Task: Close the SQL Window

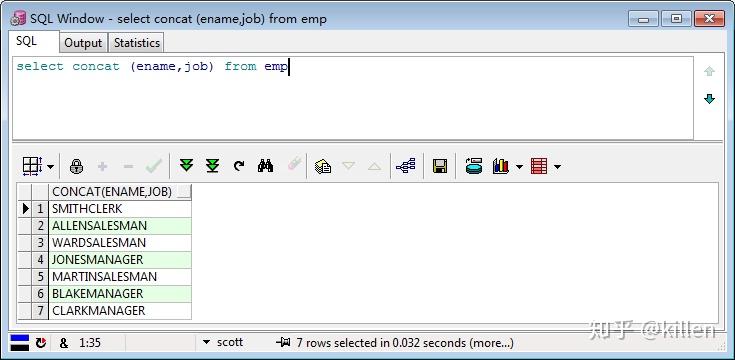Action: point(709,19)
